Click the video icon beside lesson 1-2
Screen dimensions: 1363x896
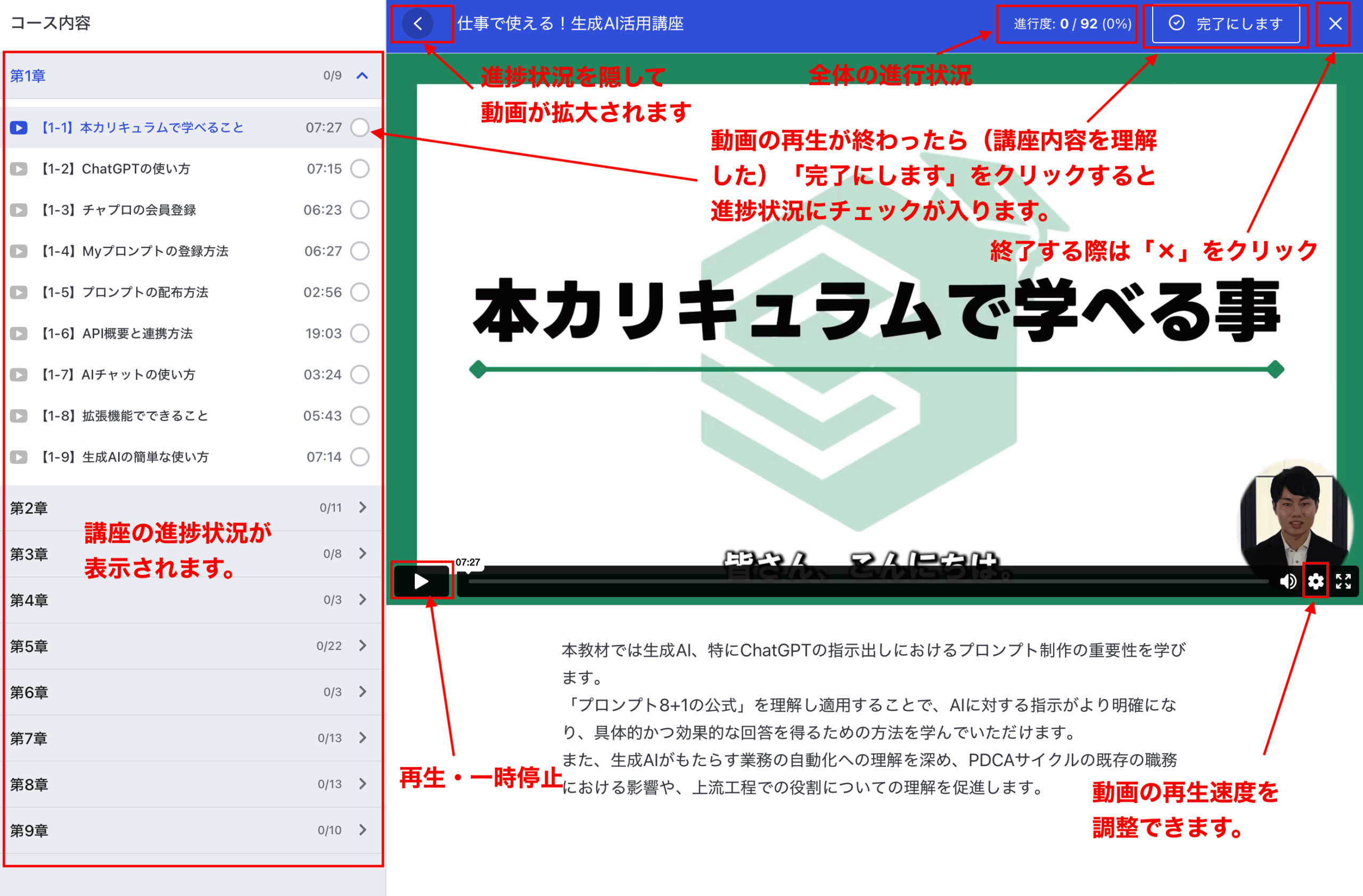(x=19, y=169)
